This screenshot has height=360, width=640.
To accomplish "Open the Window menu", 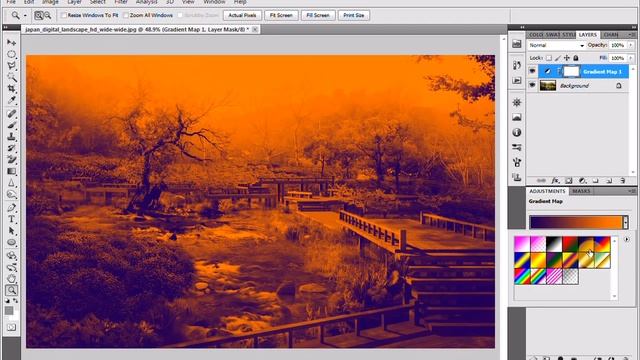I will (x=214, y=2).
